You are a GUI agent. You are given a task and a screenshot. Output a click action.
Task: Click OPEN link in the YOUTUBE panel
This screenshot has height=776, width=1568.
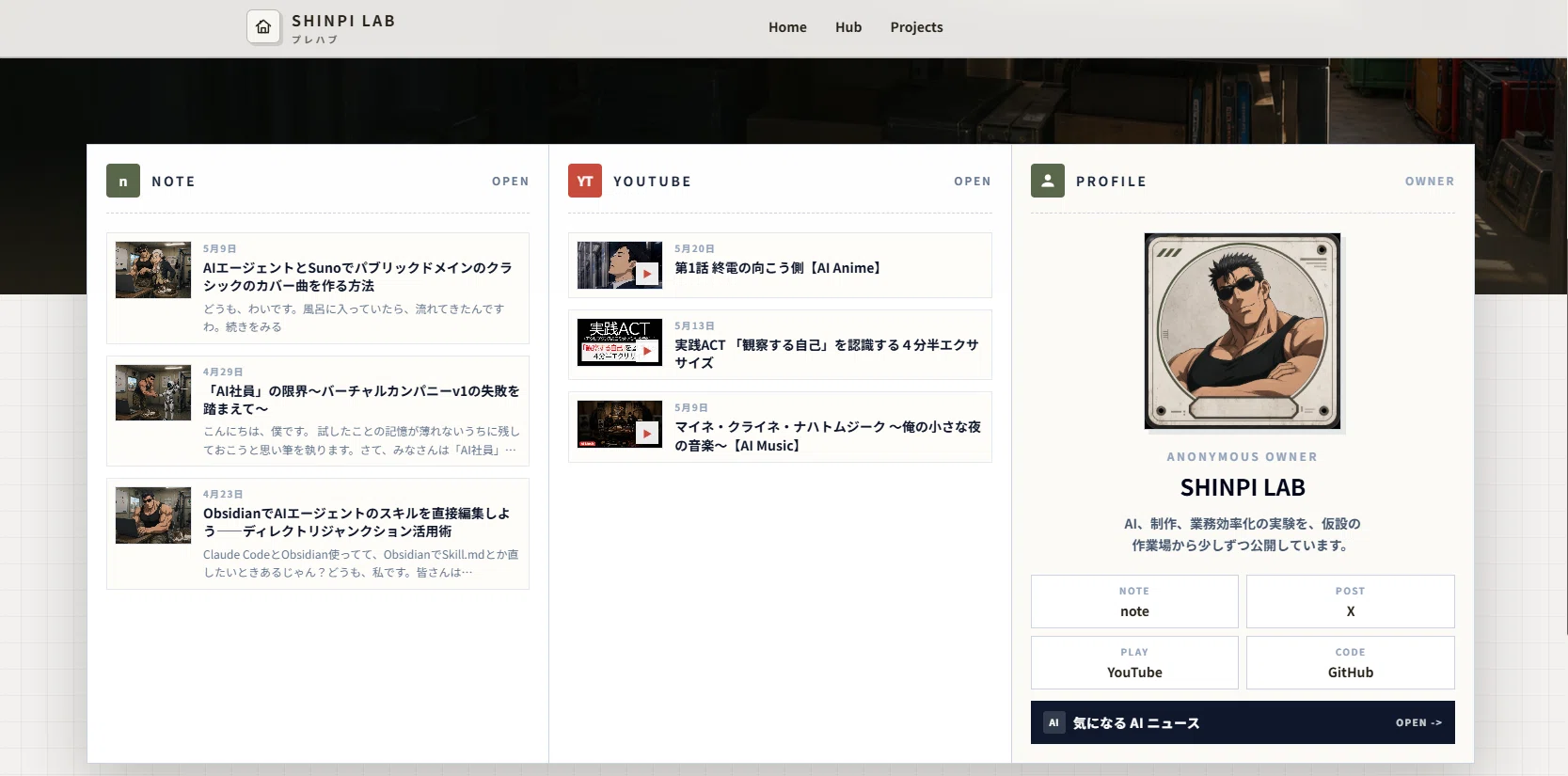point(973,182)
